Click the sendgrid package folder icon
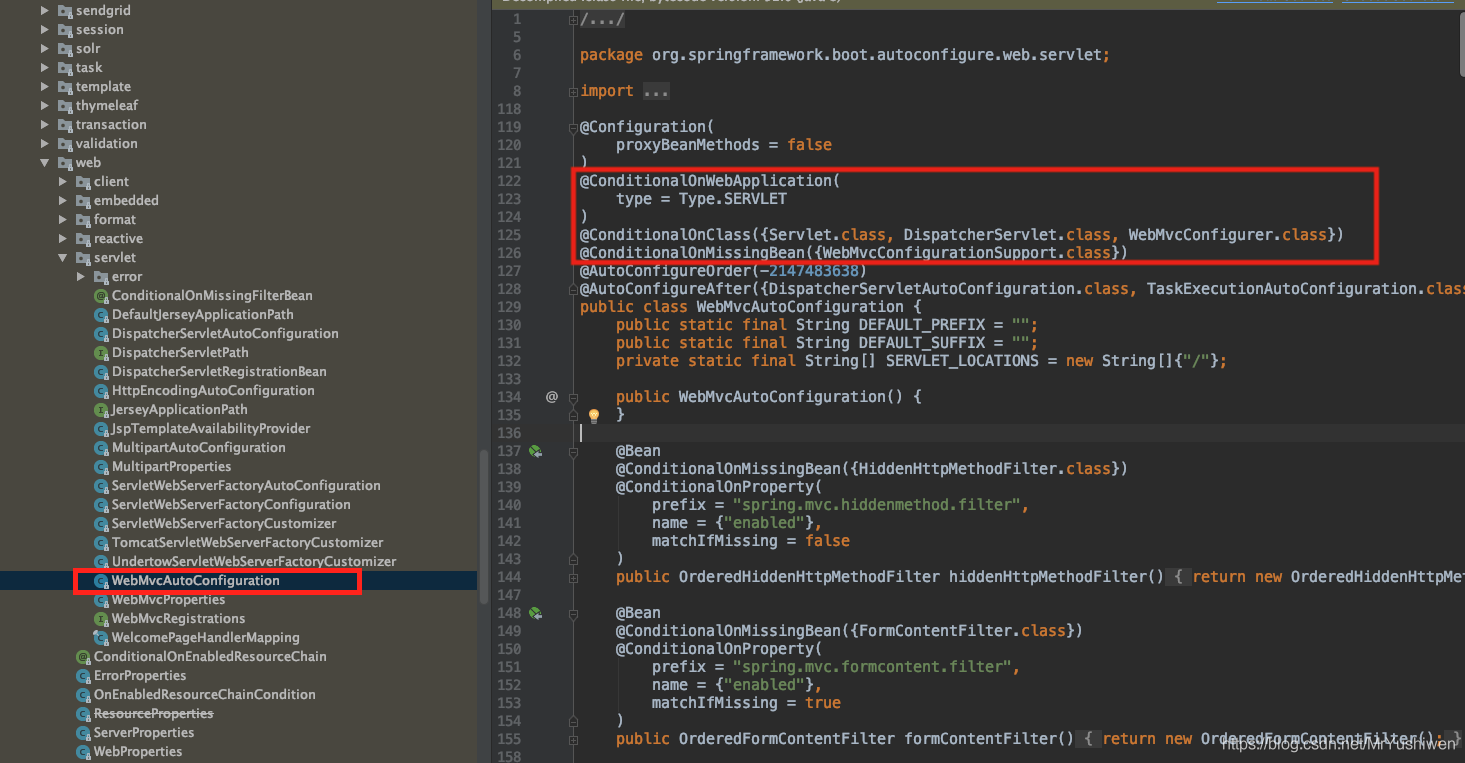Image resolution: width=1465 pixels, height=763 pixels. click(65, 11)
